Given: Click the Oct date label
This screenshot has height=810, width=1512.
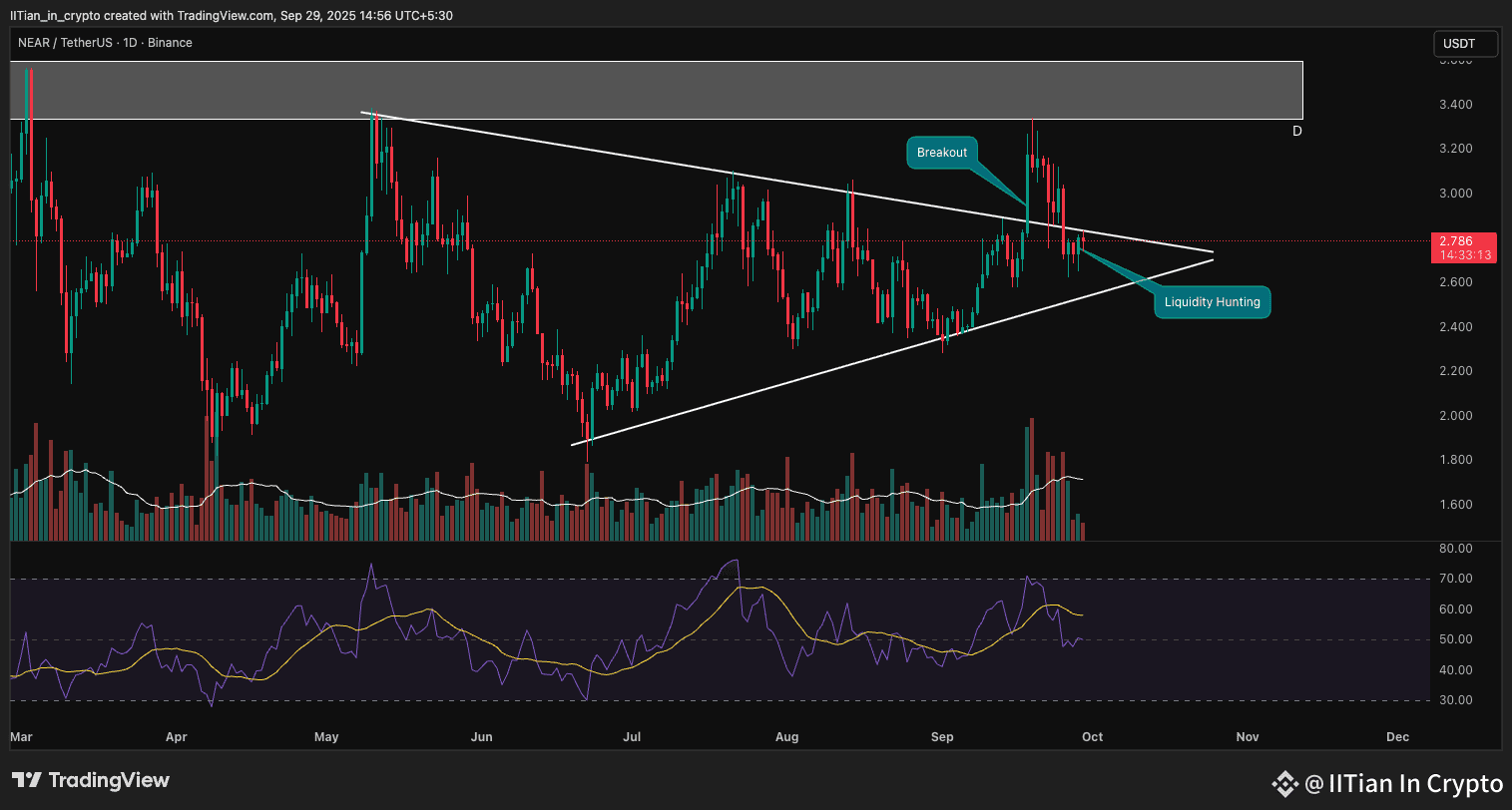Looking at the screenshot, I should pos(1093,737).
